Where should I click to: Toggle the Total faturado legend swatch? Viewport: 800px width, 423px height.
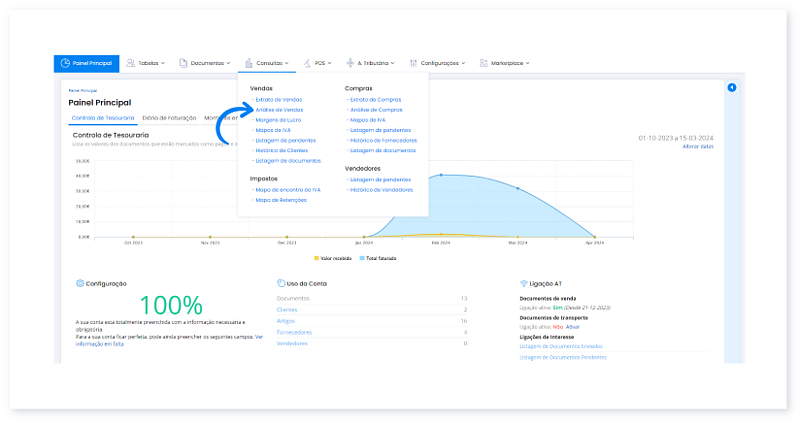pyautogui.click(x=362, y=258)
